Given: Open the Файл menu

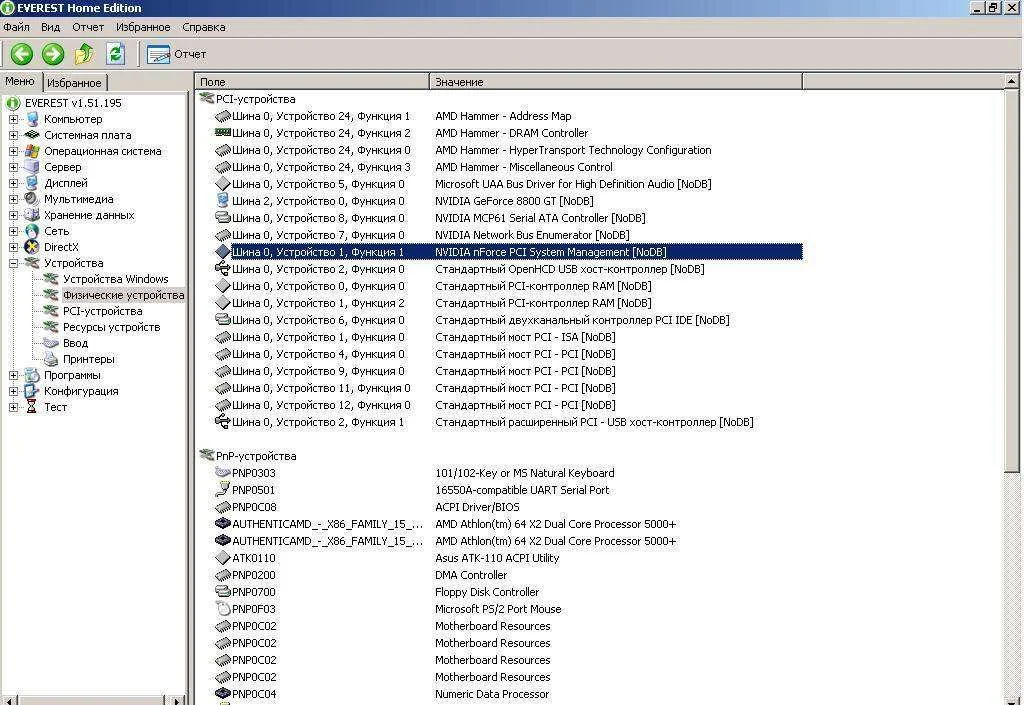Looking at the screenshot, I should tap(16, 27).
